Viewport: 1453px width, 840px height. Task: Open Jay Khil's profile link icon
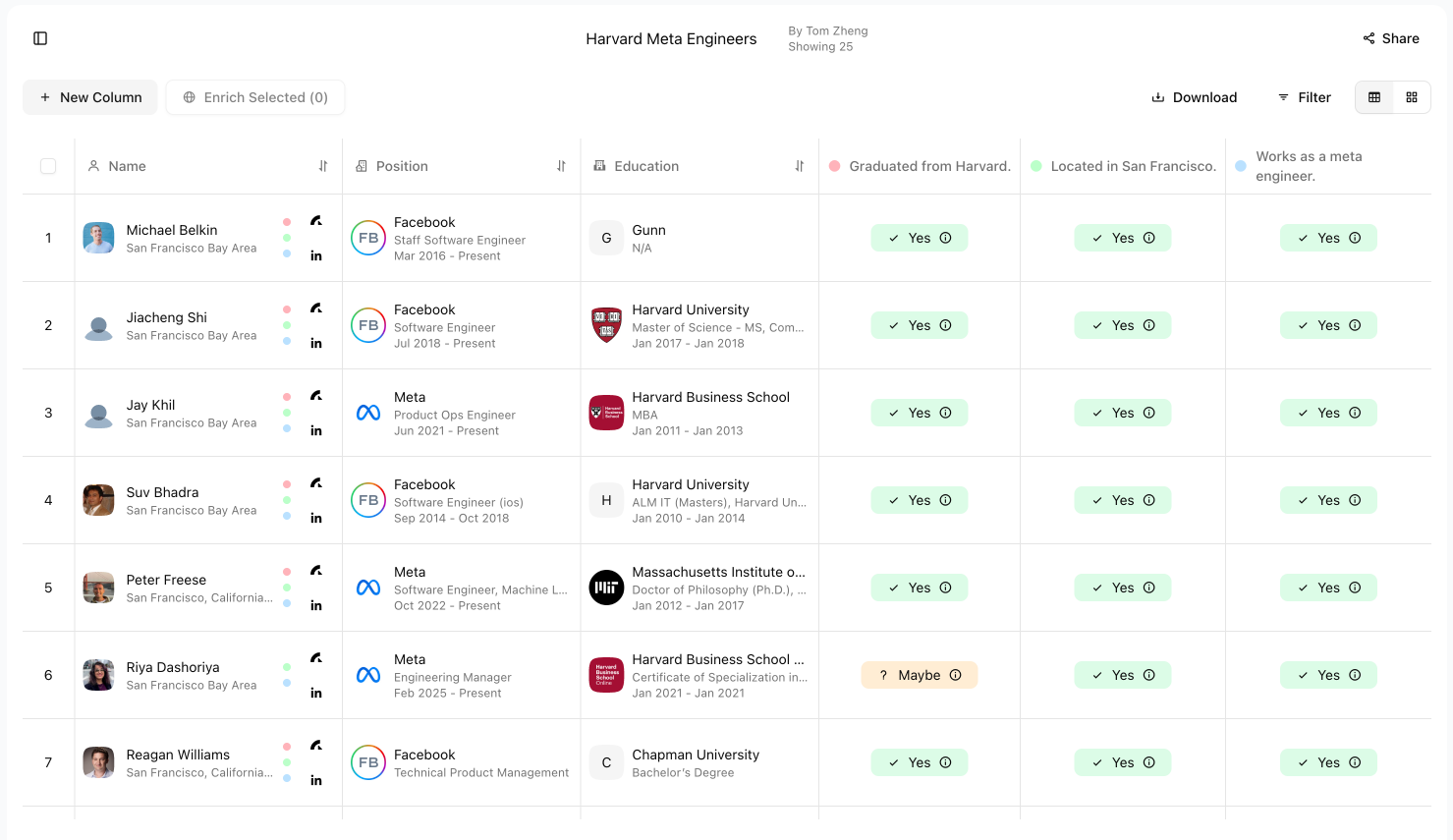(316, 396)
